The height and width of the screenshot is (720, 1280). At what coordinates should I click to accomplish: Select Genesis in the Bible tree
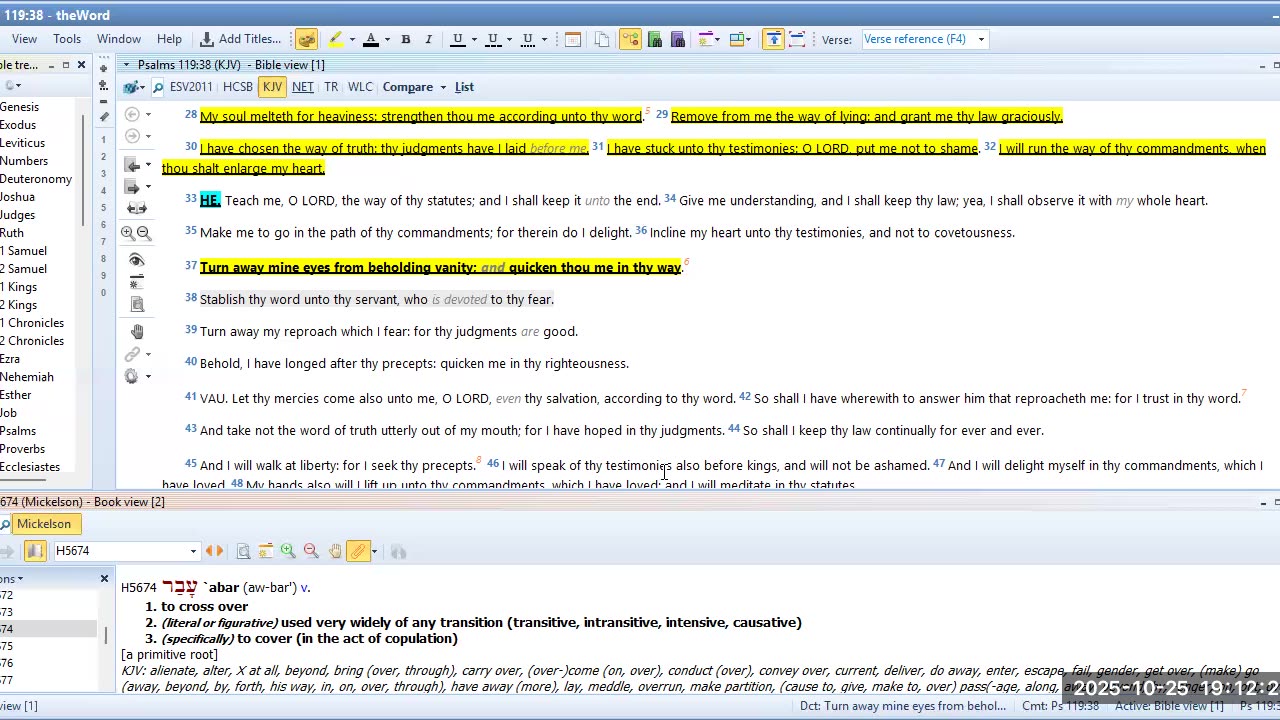19,107
